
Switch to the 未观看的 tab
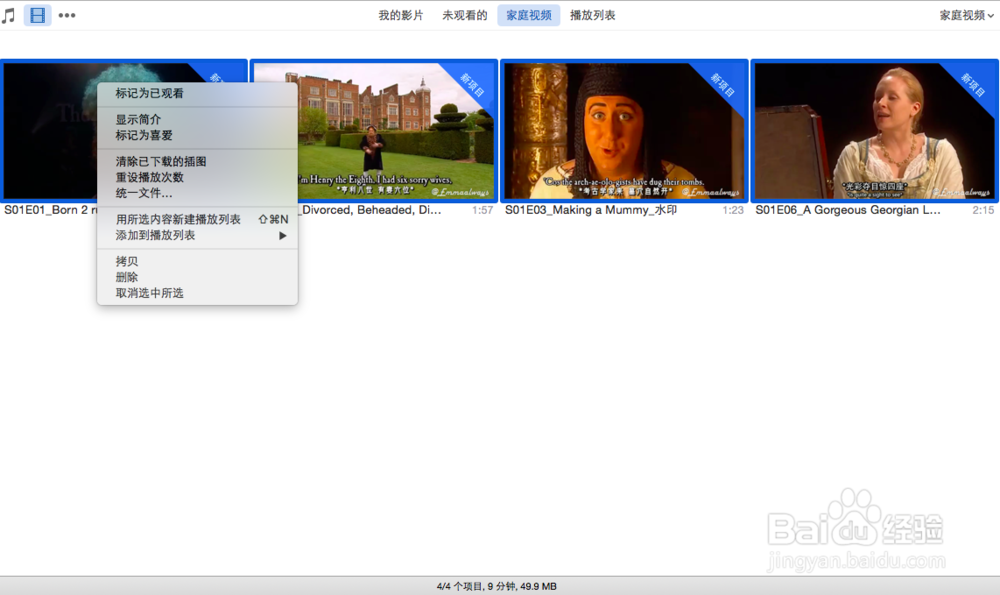(x=465, y=15)
